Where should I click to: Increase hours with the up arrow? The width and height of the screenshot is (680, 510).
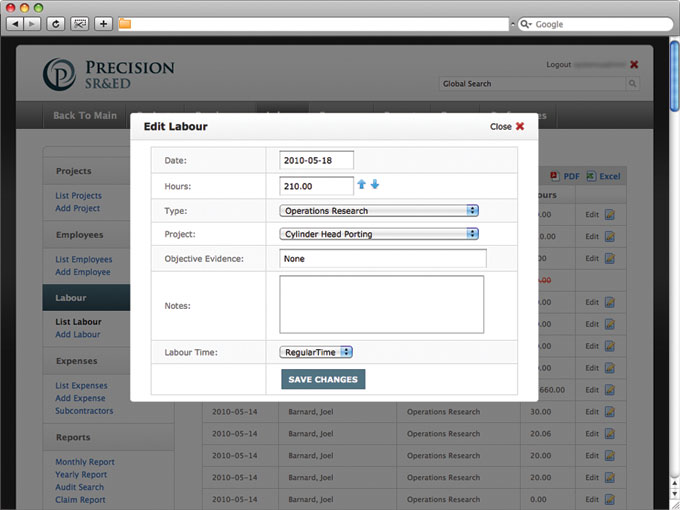tap(361, 184)
